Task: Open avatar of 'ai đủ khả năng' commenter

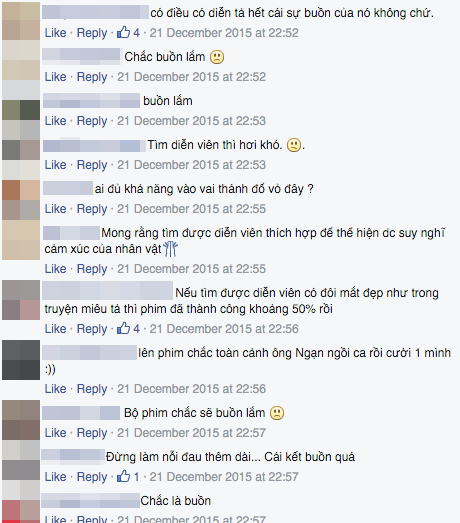Action: coord(21,200)
